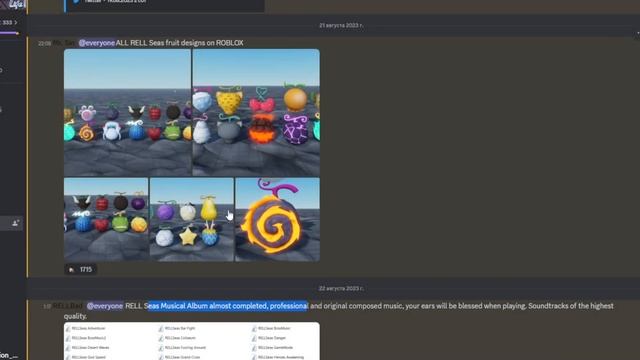Screen dimensions: 640x360
Task: Open the first fruit designs image with small fruits
Action: coord(127,113)
